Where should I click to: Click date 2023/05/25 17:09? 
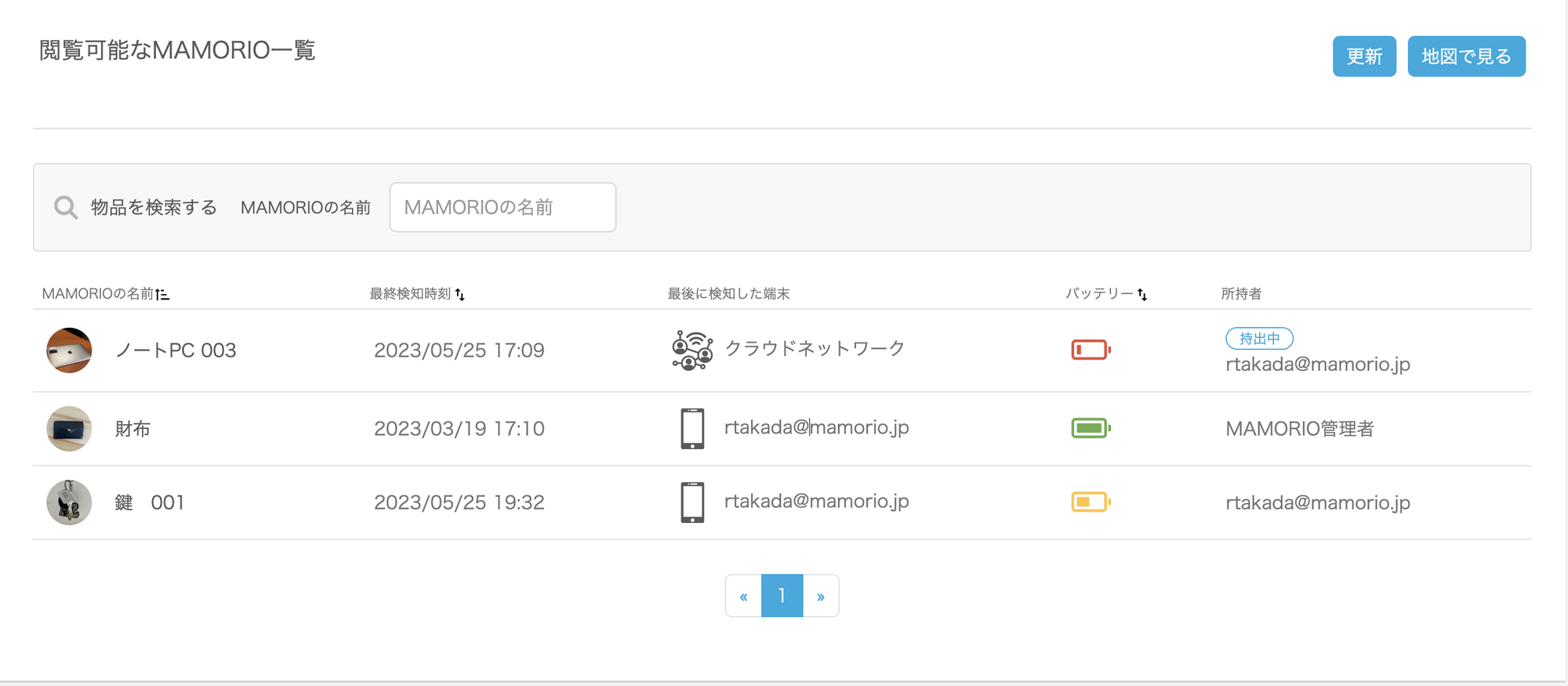click(459, 350)
